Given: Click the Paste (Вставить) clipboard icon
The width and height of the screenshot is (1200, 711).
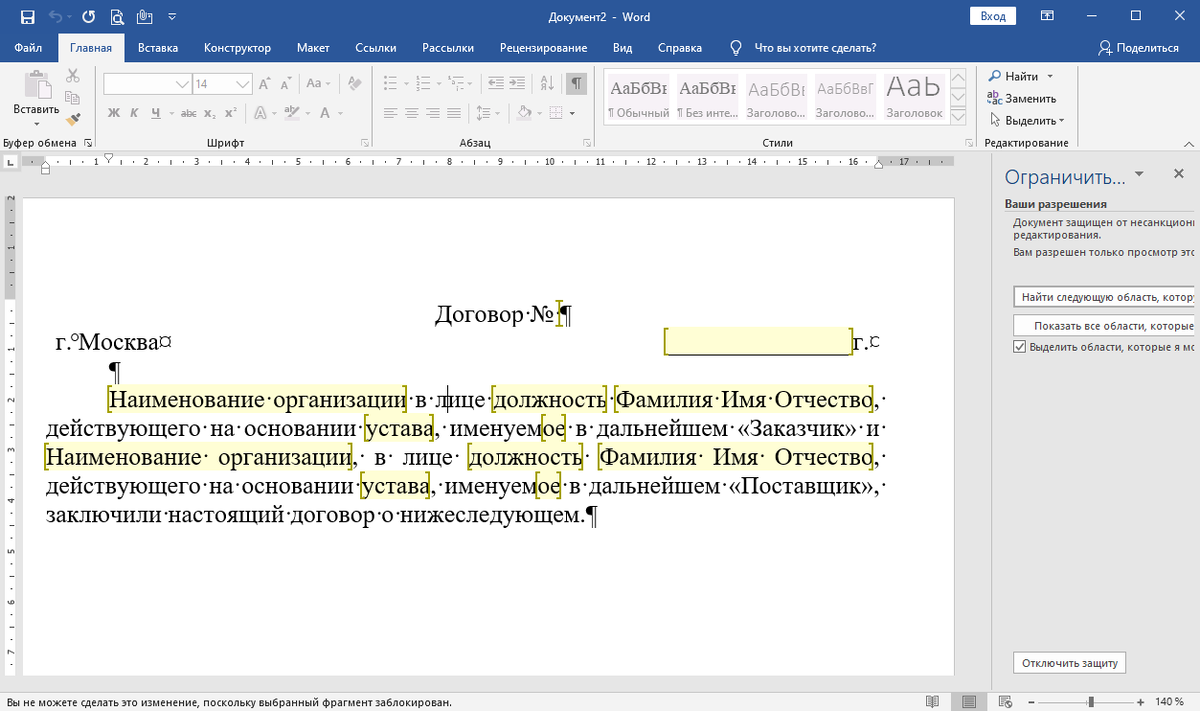Looking at the screenshot, I should (38, 85).
